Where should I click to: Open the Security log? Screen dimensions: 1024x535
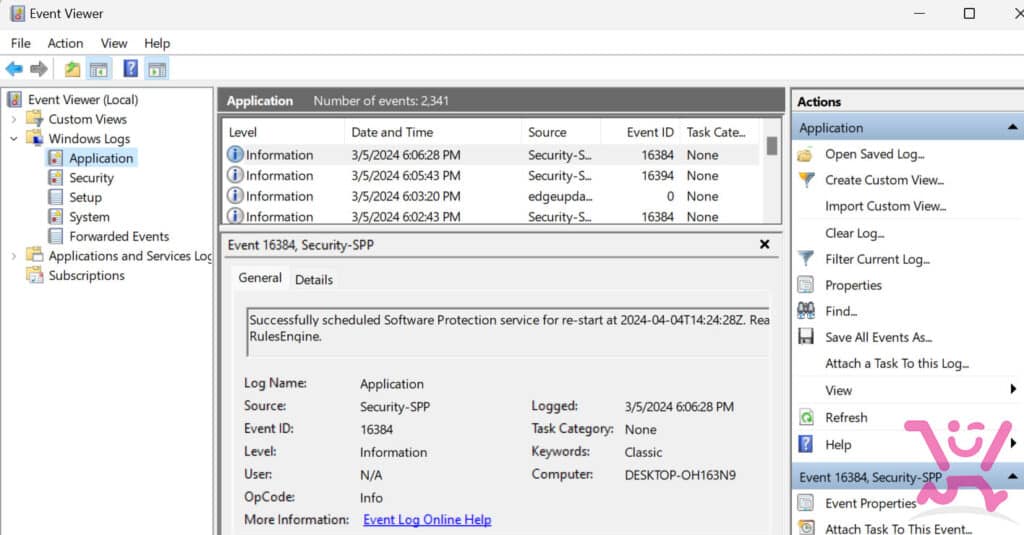[91, 178]
